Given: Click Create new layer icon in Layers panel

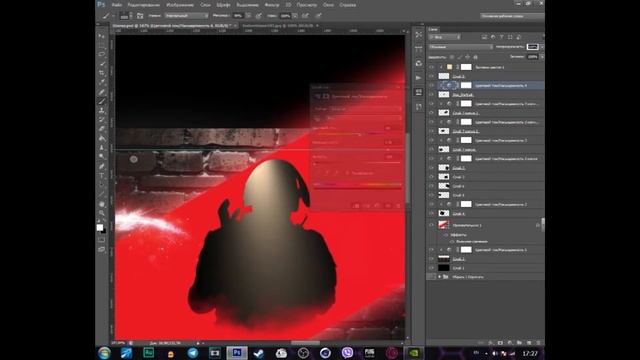Looking at the screenshot, I should click(529, 343).
